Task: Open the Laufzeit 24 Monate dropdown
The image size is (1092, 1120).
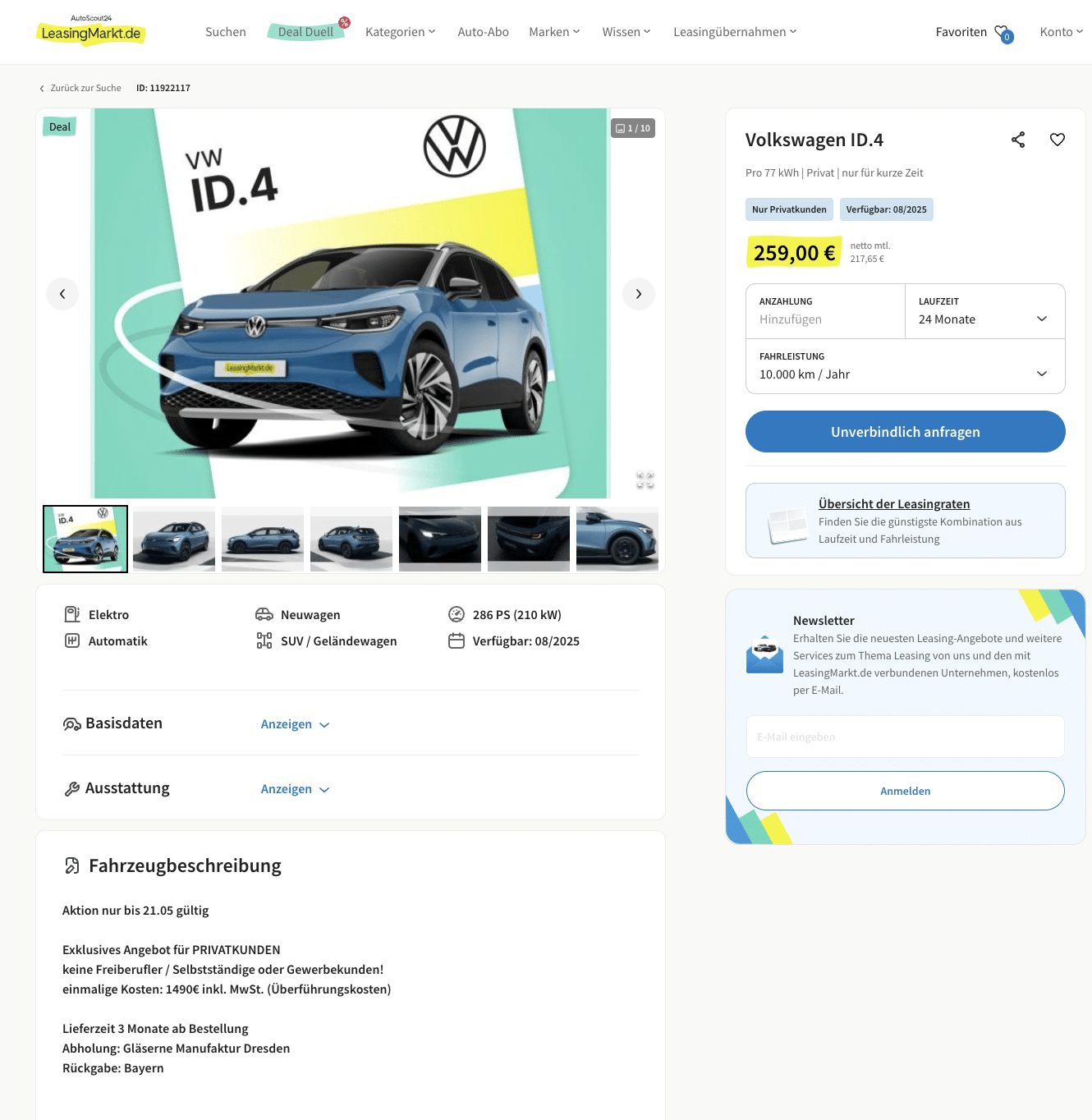Action: pos(985,311)
